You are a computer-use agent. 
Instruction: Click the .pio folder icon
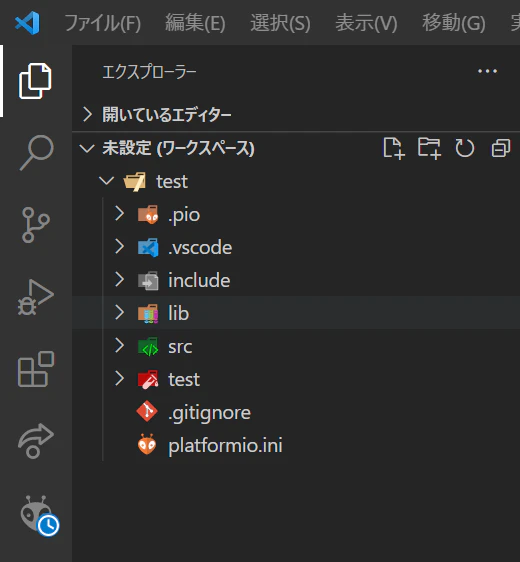pyautogui.click(x=148, y=214)
